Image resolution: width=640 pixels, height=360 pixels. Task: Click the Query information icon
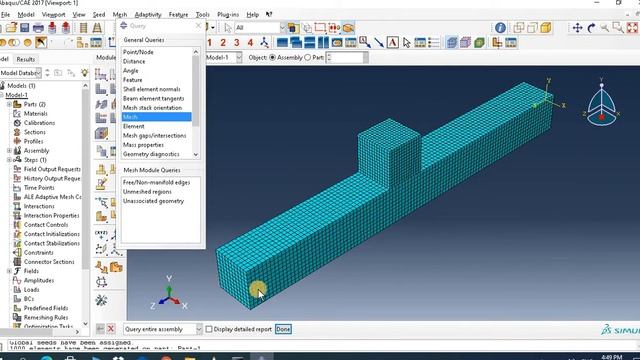[x=500, y=28]
